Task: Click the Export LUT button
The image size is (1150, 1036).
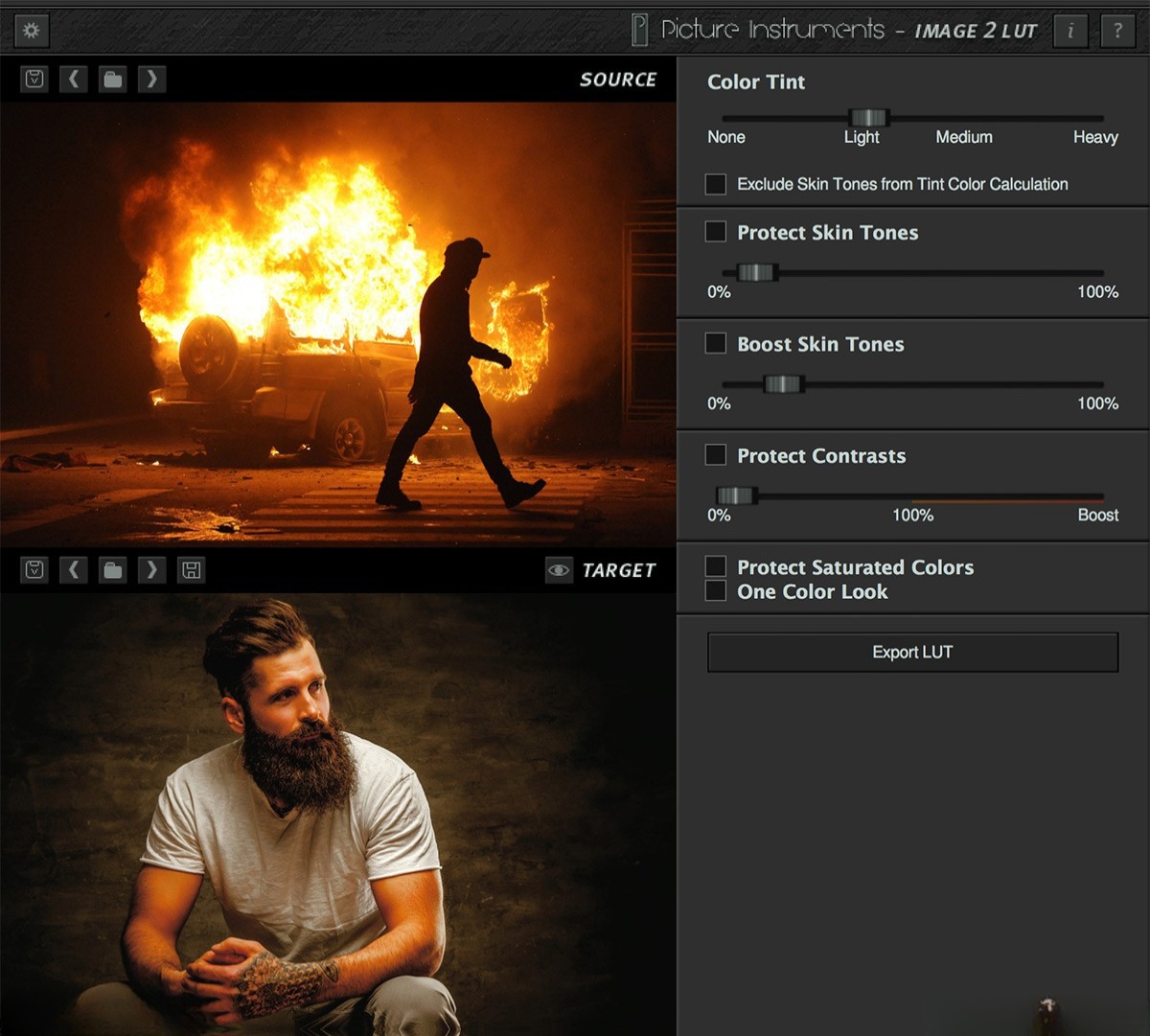Action: click(x=911, y=652)
